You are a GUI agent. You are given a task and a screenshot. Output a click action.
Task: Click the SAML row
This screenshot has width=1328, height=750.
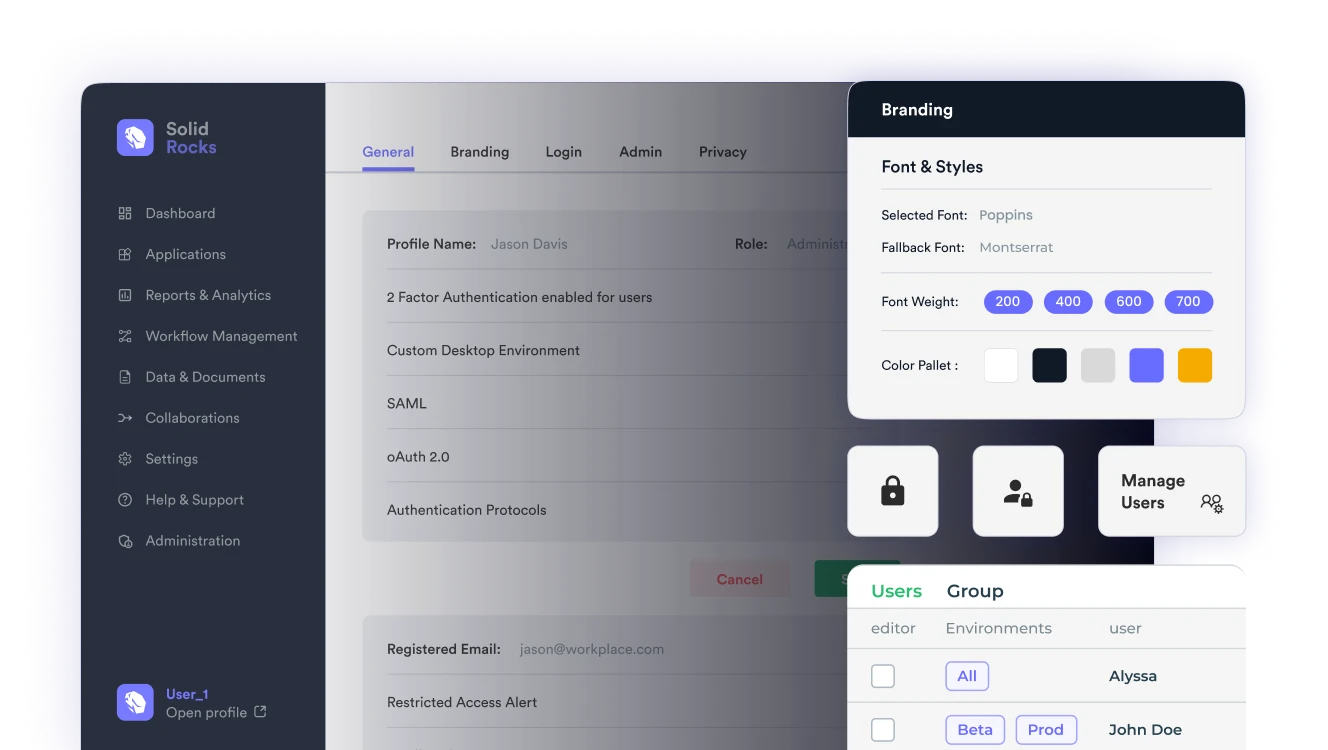[617, 403]
